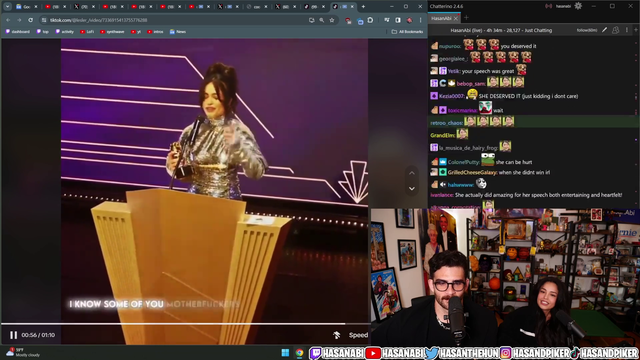Open the Extensions puzzle icon
The height and width of the screenshot is (360, 640).
click(370, 20)
